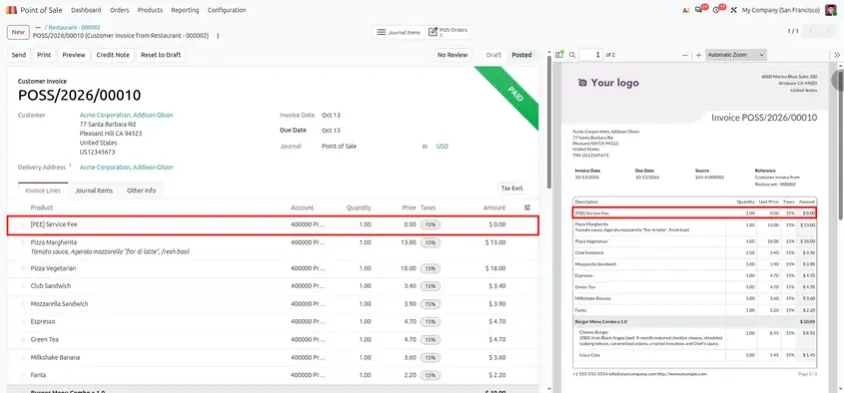Select the Espresso invoice line
Viewport: 844px width, 393px height.
[273, 321]
